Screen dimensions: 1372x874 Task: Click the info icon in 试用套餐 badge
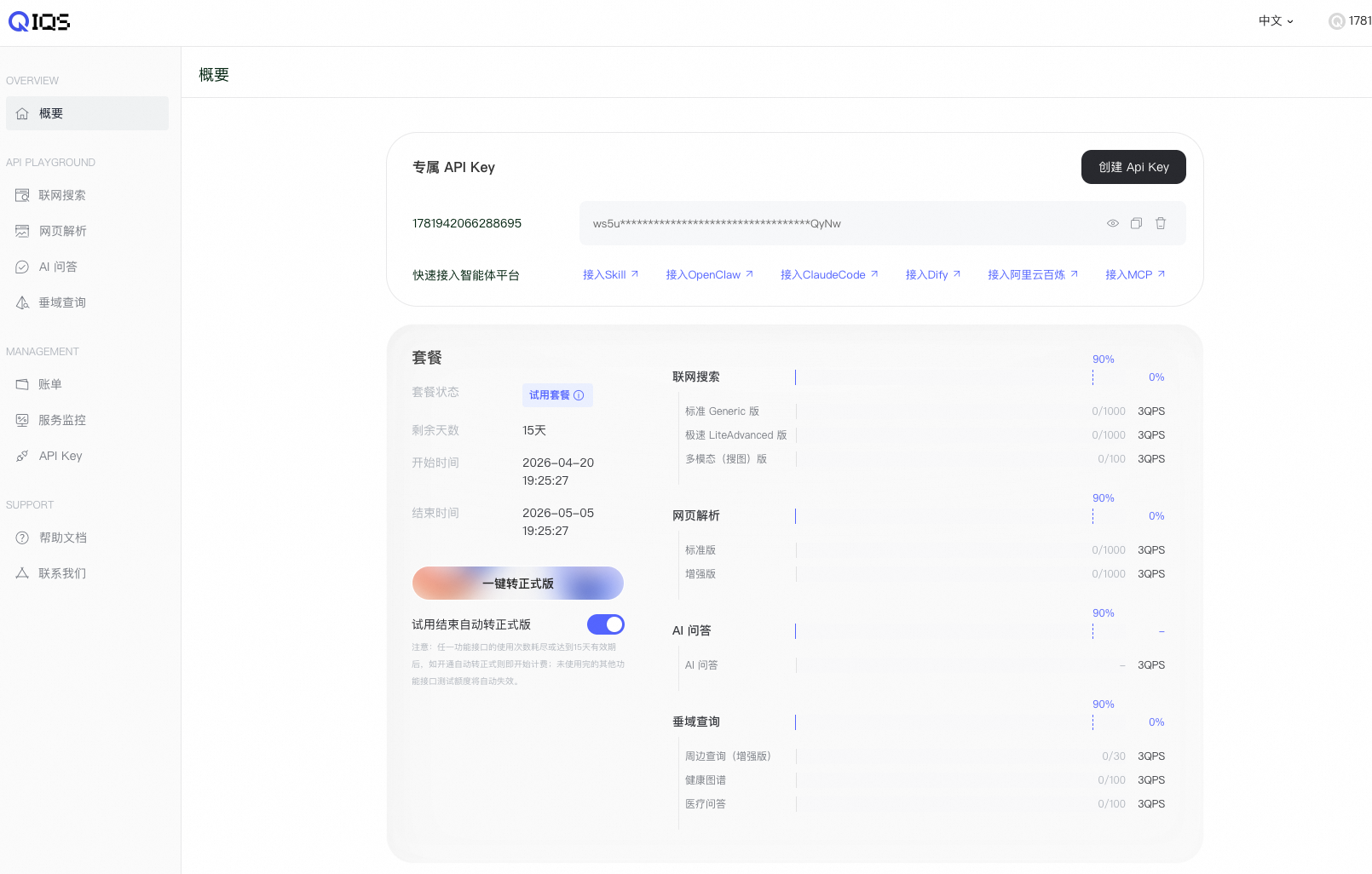point(579,395)
